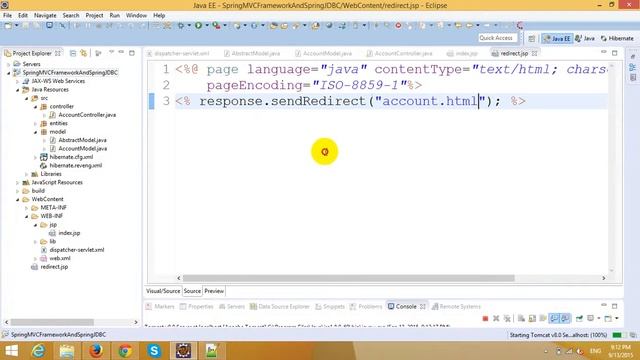640x360 pixels.
Task: Click Remove All Terminated Launches icon
Action: coord(507,318)
